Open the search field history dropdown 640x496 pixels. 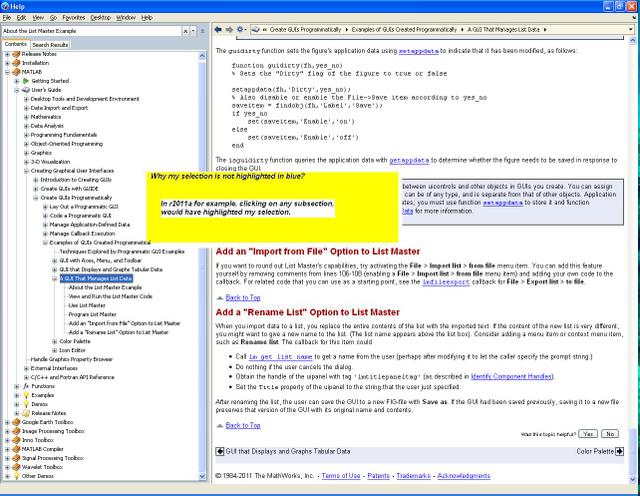point(186,32)
